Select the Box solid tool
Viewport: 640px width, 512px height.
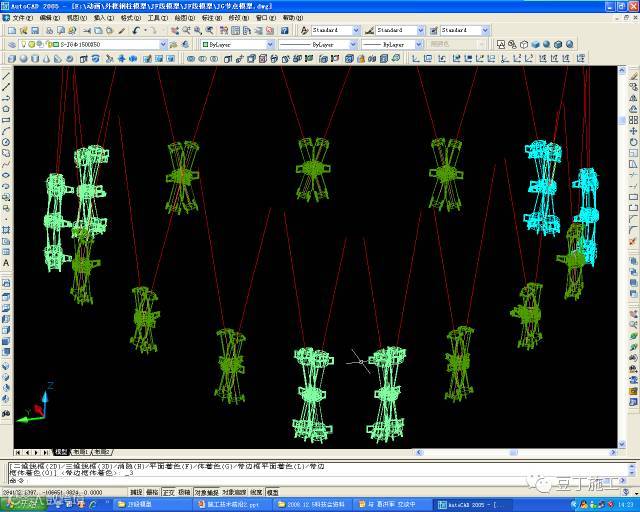[x=12, y=59]
